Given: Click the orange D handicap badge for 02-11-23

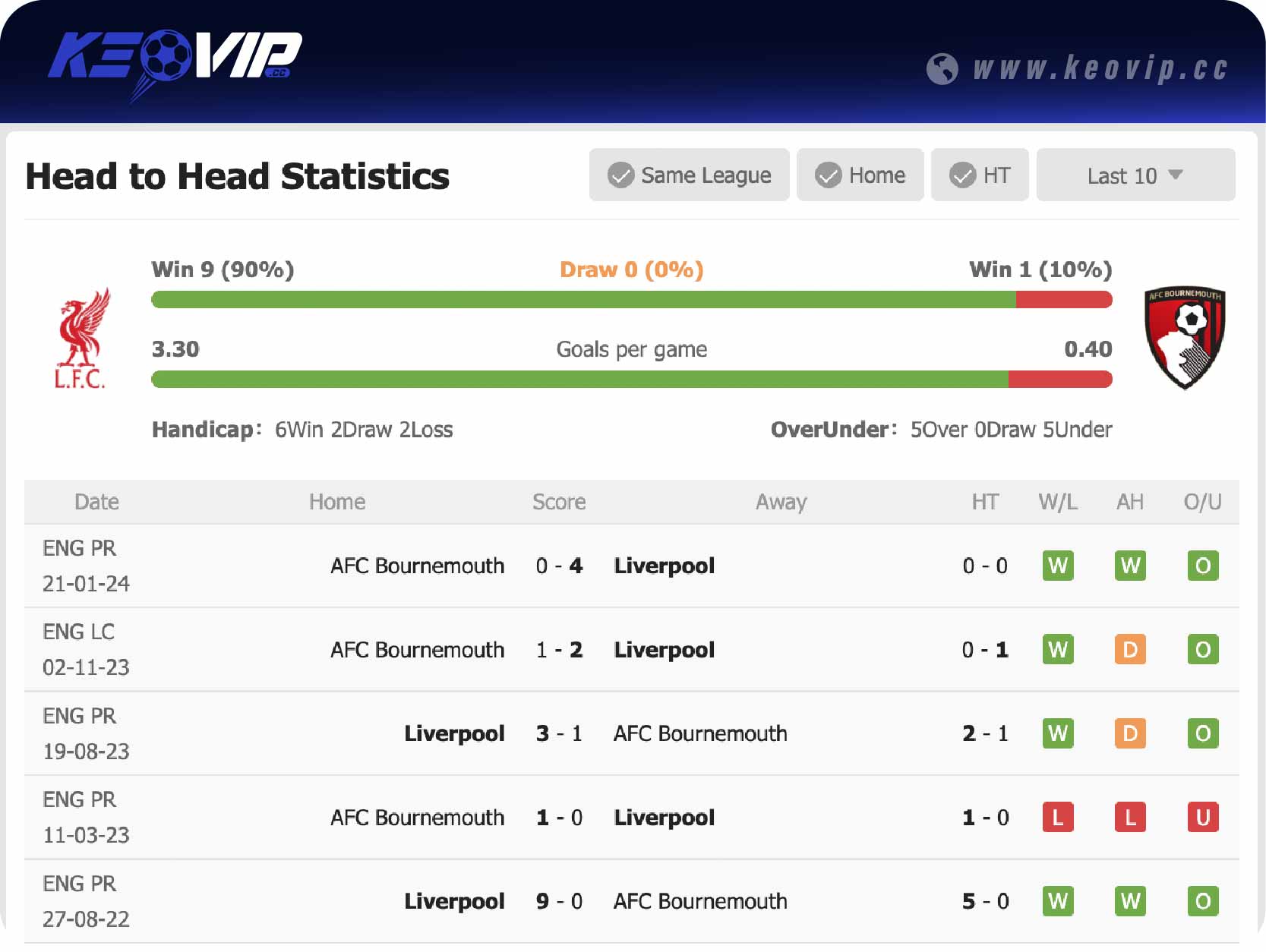Looking at the screenshot, I should pos(1130,650).
